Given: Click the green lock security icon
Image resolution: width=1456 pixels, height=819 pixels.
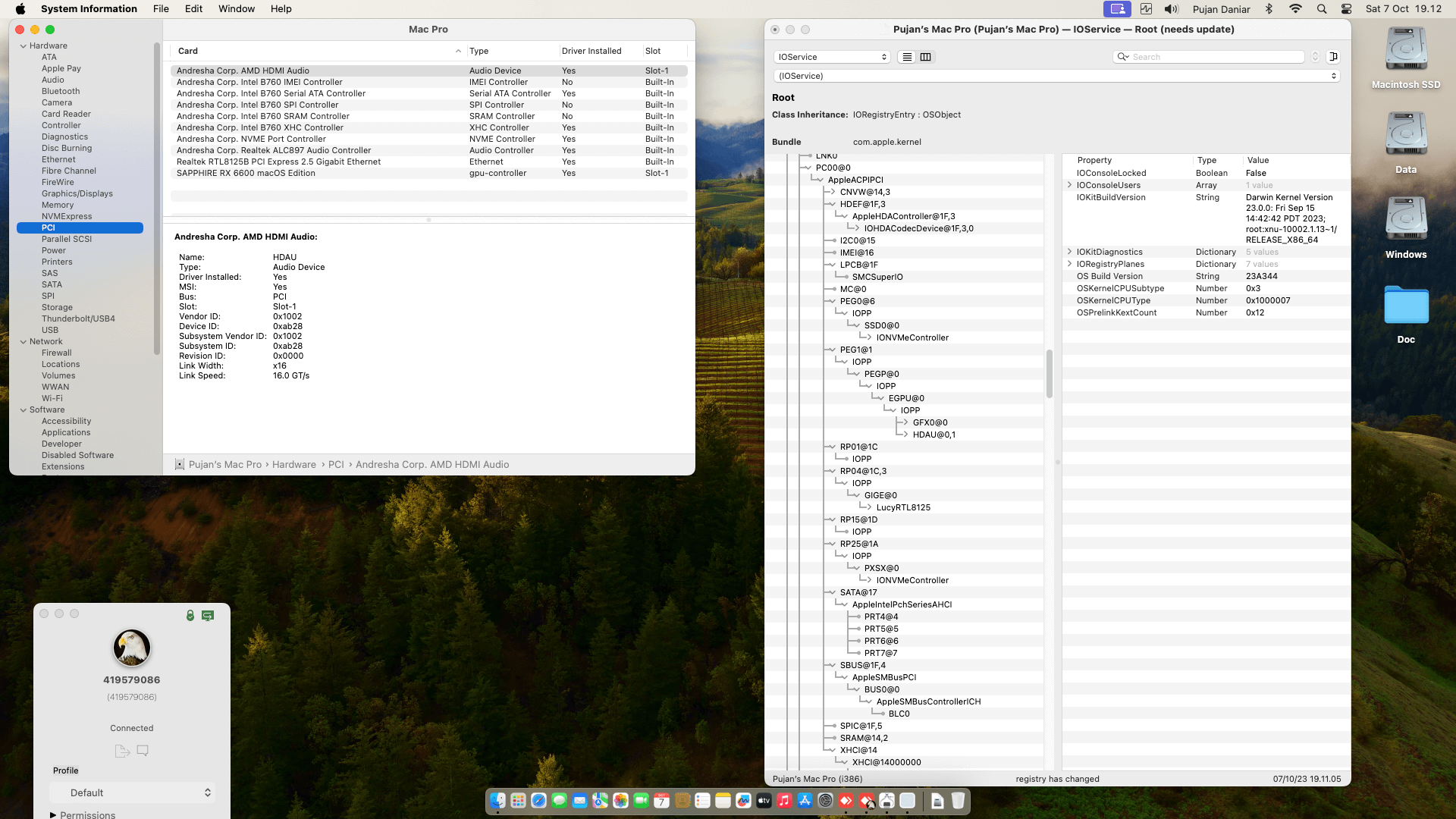Looking at the screenshot, I should click(190, 616).
